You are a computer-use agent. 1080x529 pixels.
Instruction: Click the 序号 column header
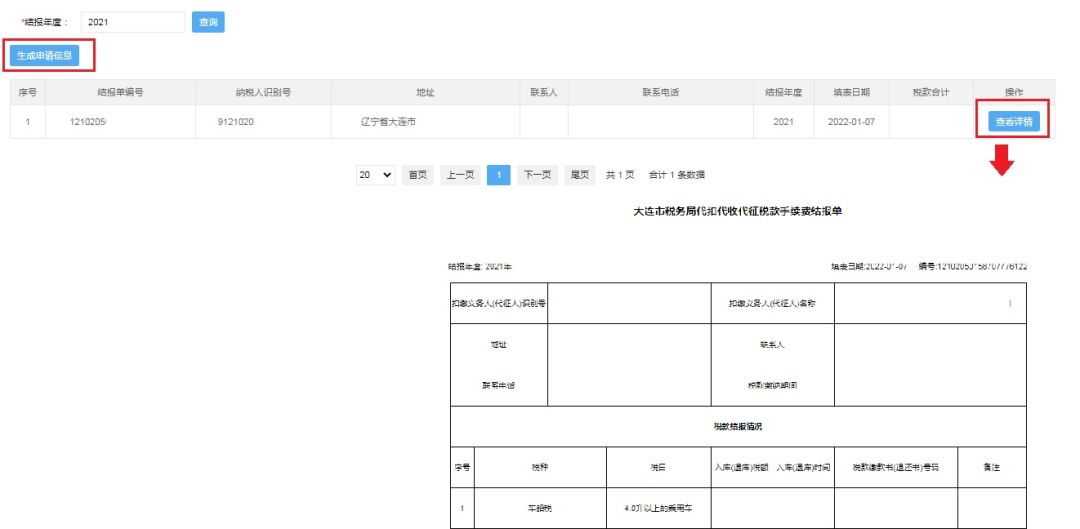28,92
